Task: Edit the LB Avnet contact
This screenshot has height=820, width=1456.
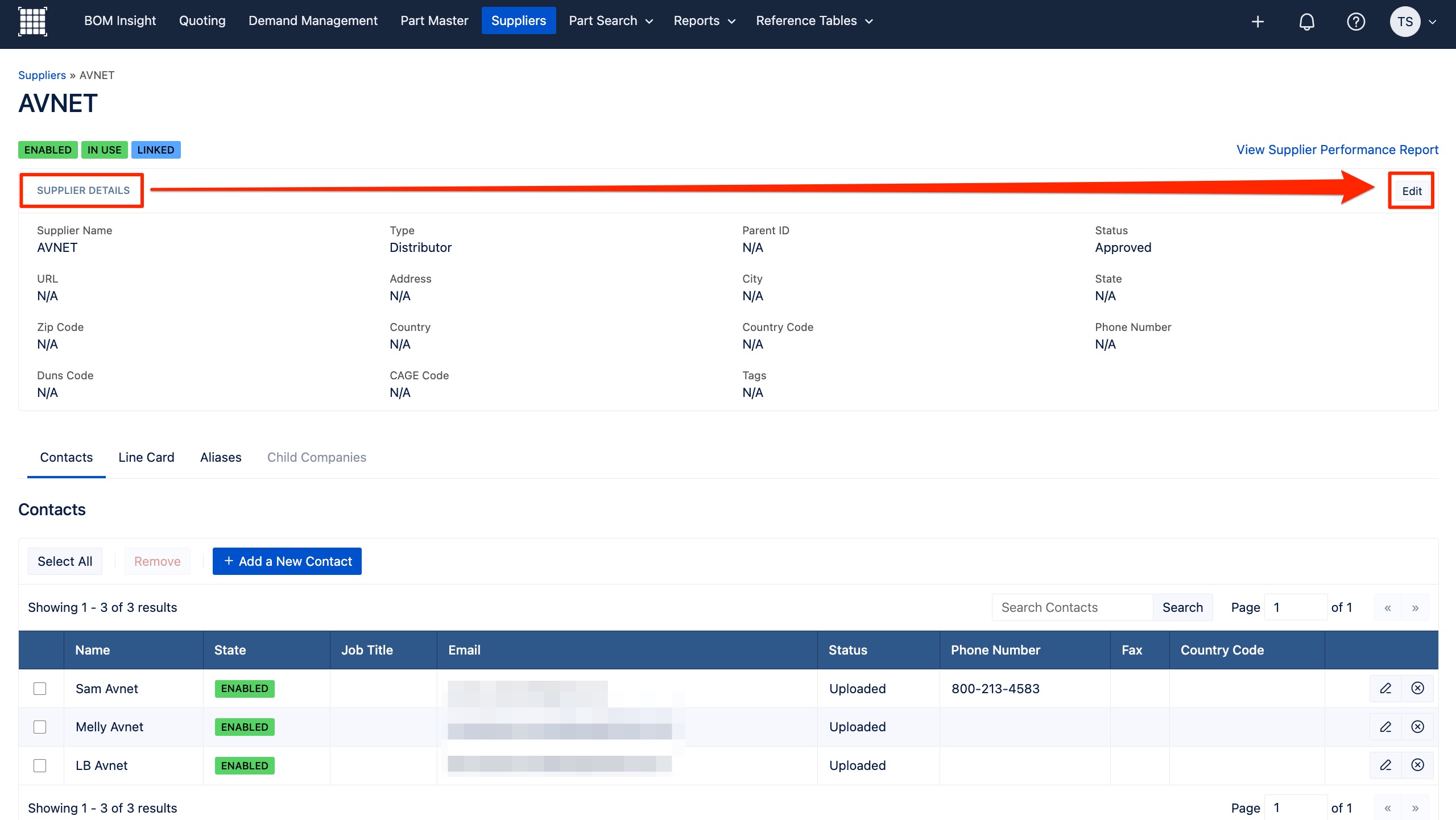Action: point(1385,765)
